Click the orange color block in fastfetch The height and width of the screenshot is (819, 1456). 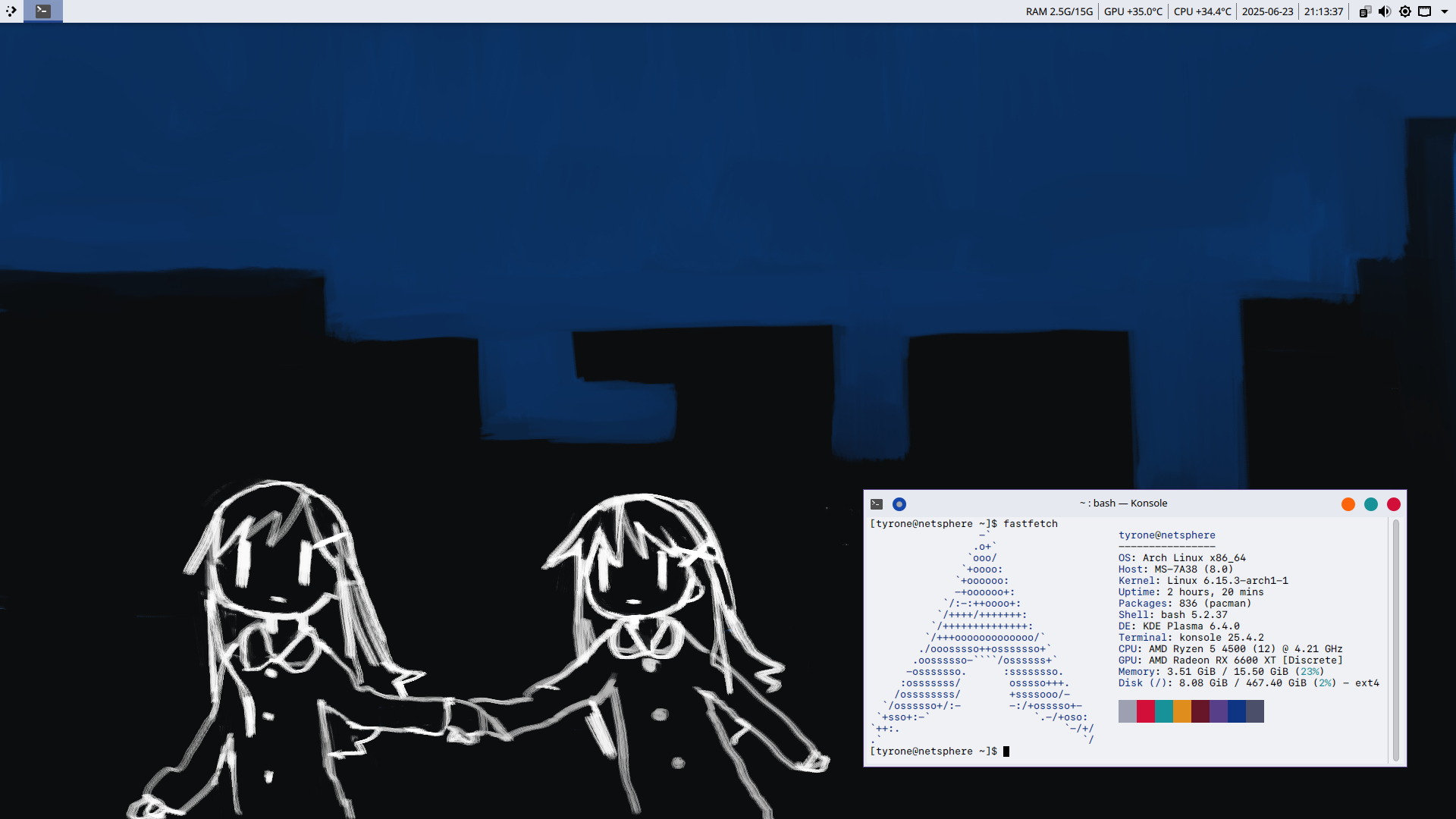[x=1182, y=711]
